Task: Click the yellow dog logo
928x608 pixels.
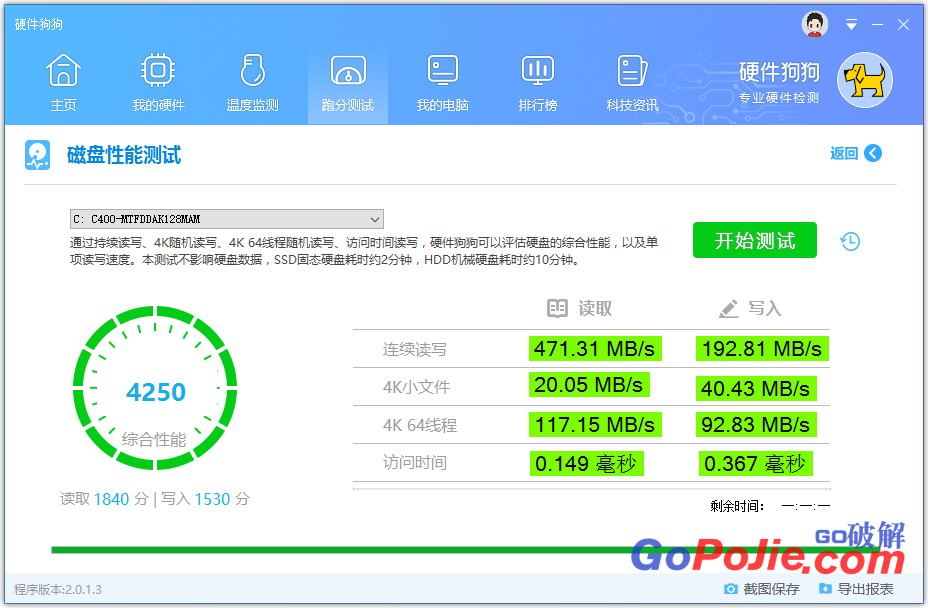Action: pyautogui.click(x=865, y=80)
